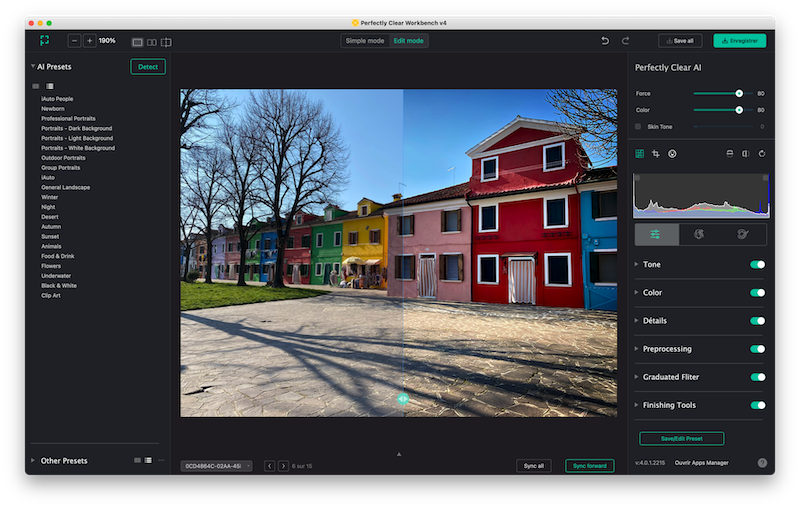The height and width of the screenshot is (508, 800).
Task: Expand the Tone section
Action: [636, 264]
